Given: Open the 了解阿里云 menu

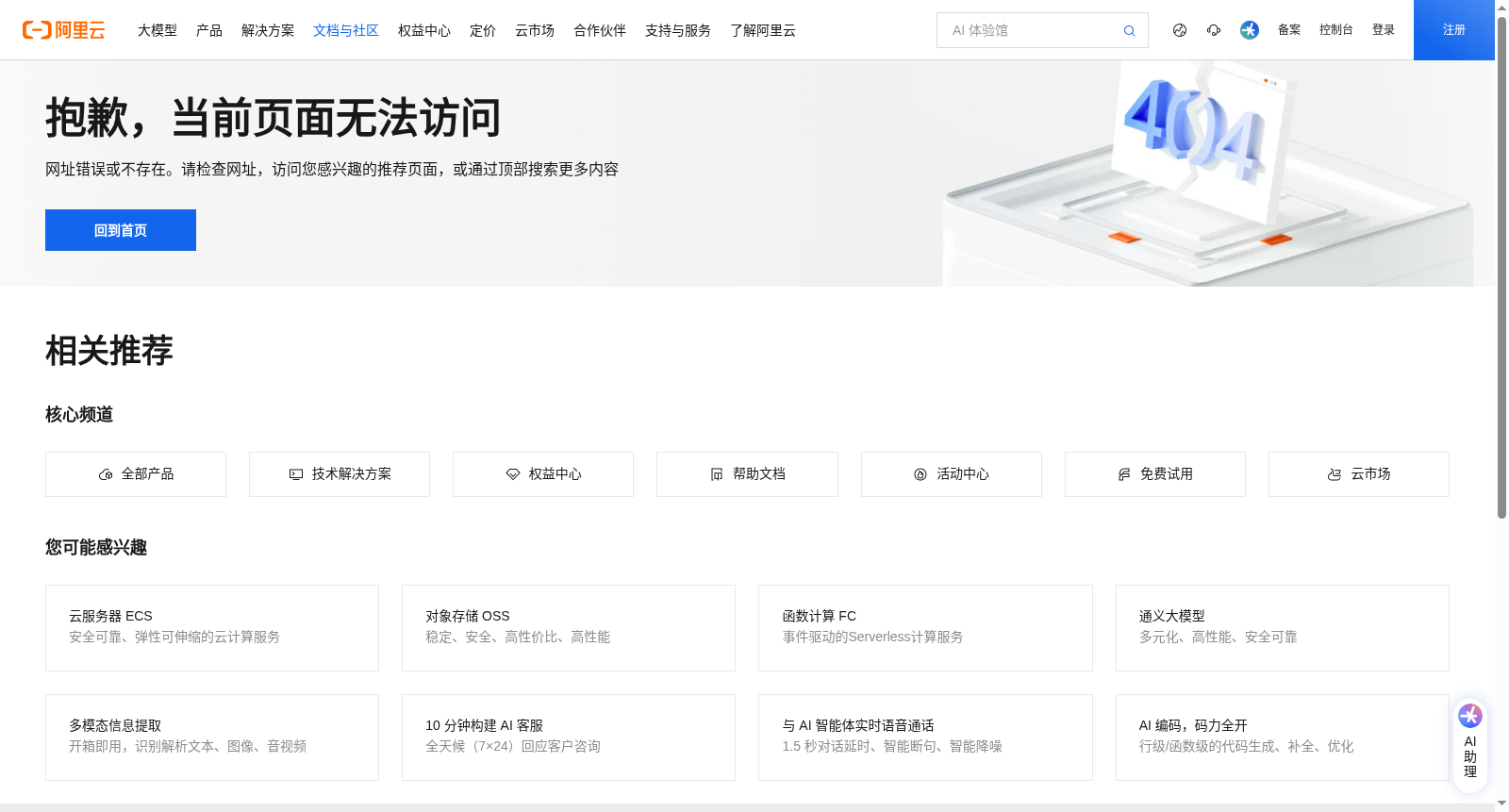Looking at the screenshot, I should point(763,30).
